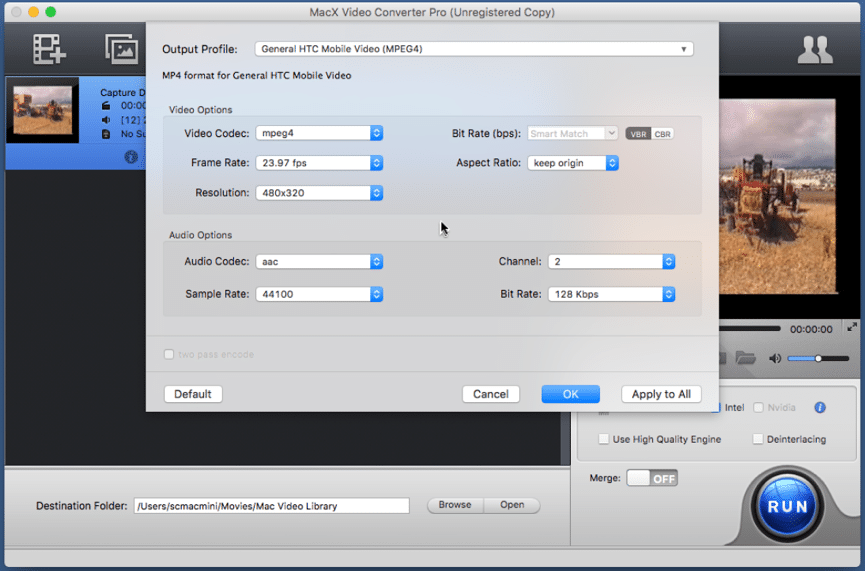The image size is (865, 571).
Task: Click the blue info icon beside Nvidia
Action: point(820,408)
